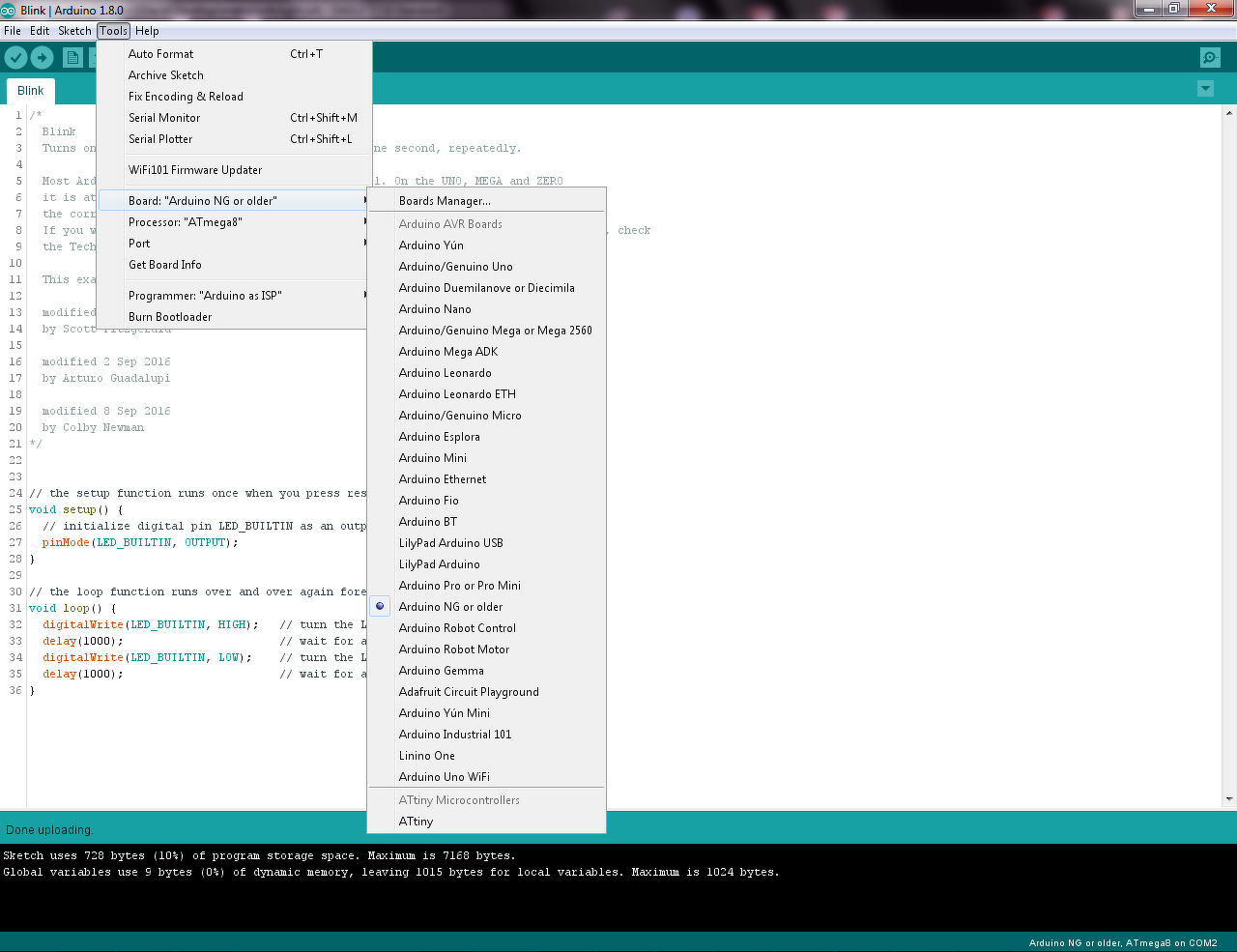Screen dimensions: 1237x952
Task: Pick Arduino Leonardo ETH
Action: coord(487,394)
